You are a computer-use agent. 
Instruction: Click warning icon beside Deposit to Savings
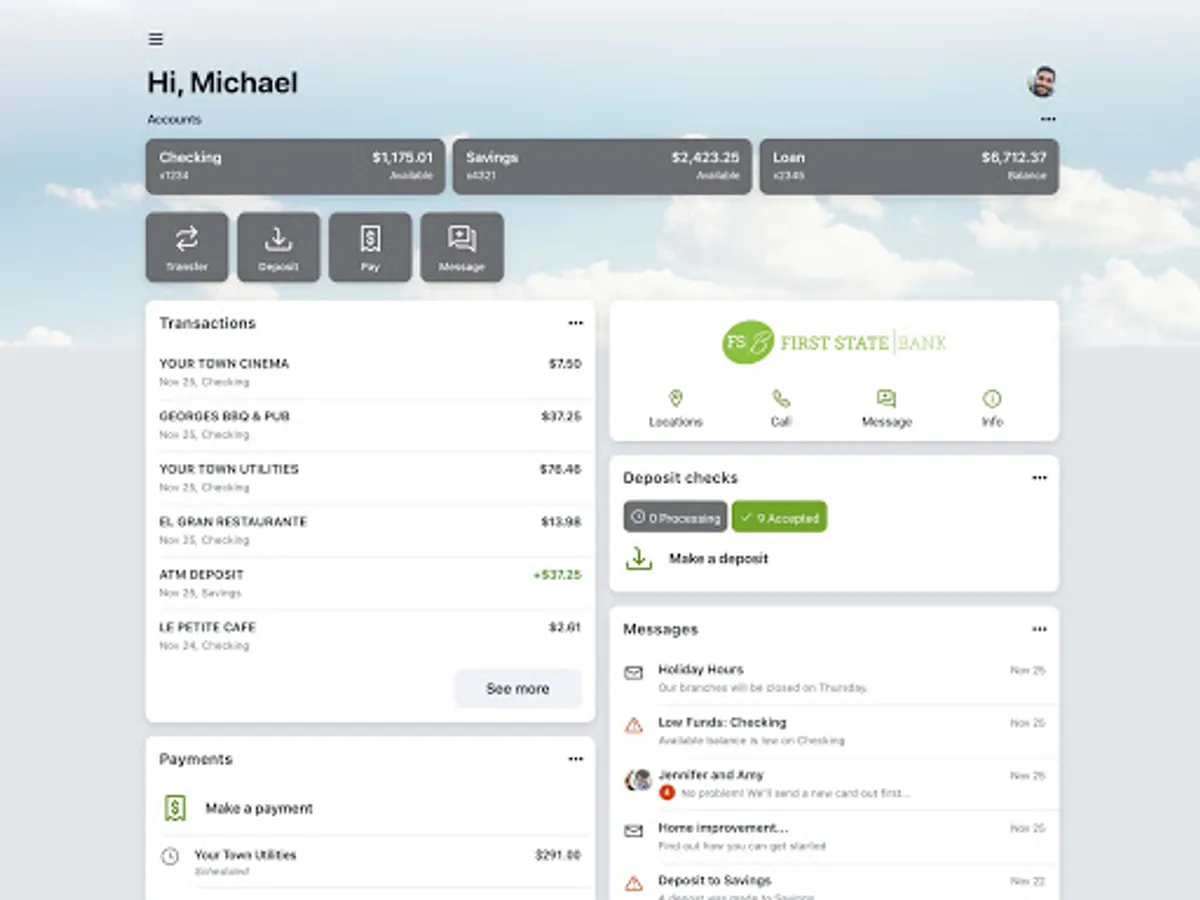coord(634,883)
